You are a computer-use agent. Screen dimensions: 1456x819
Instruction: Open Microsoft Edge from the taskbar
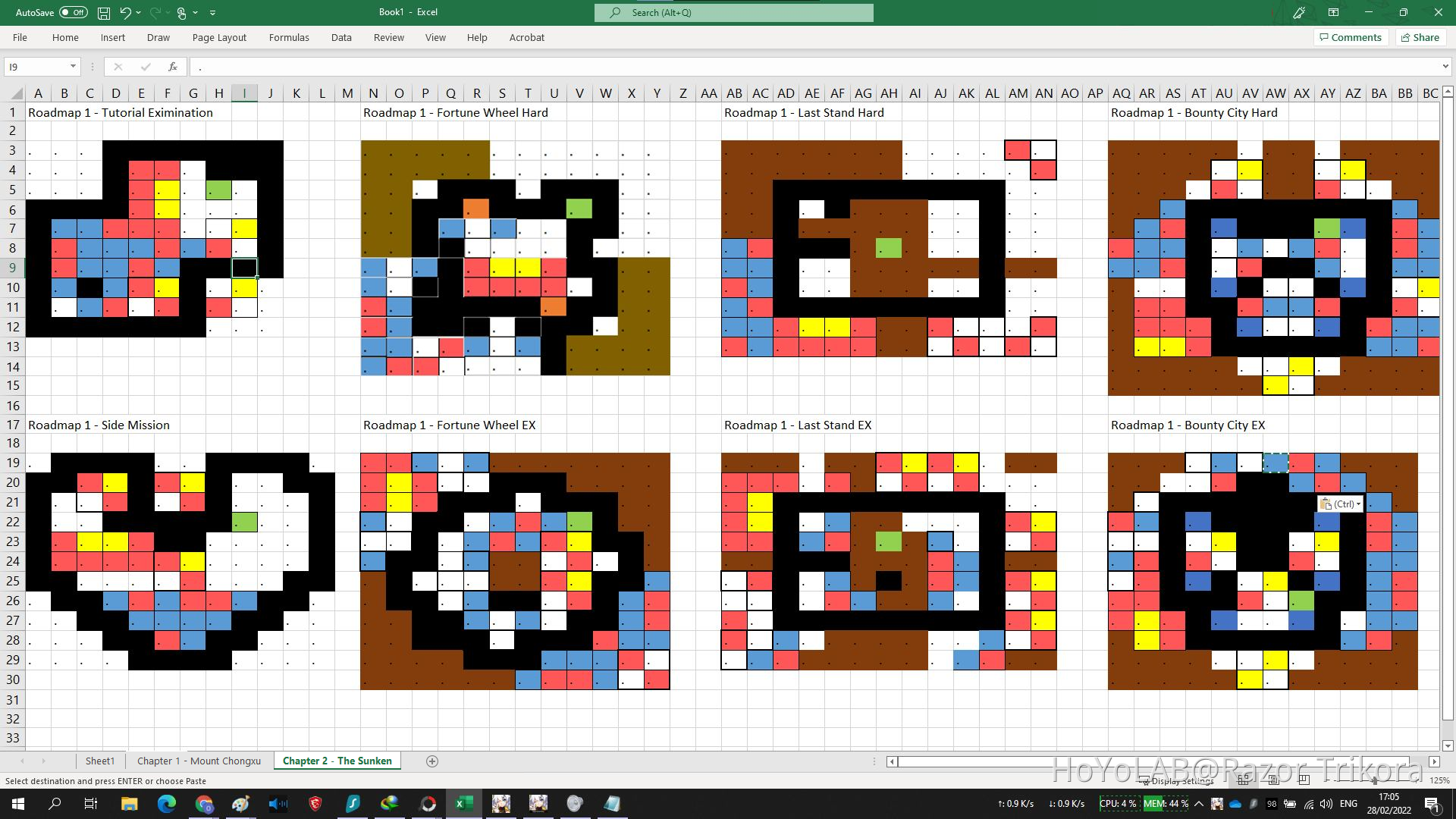[166, 803]
